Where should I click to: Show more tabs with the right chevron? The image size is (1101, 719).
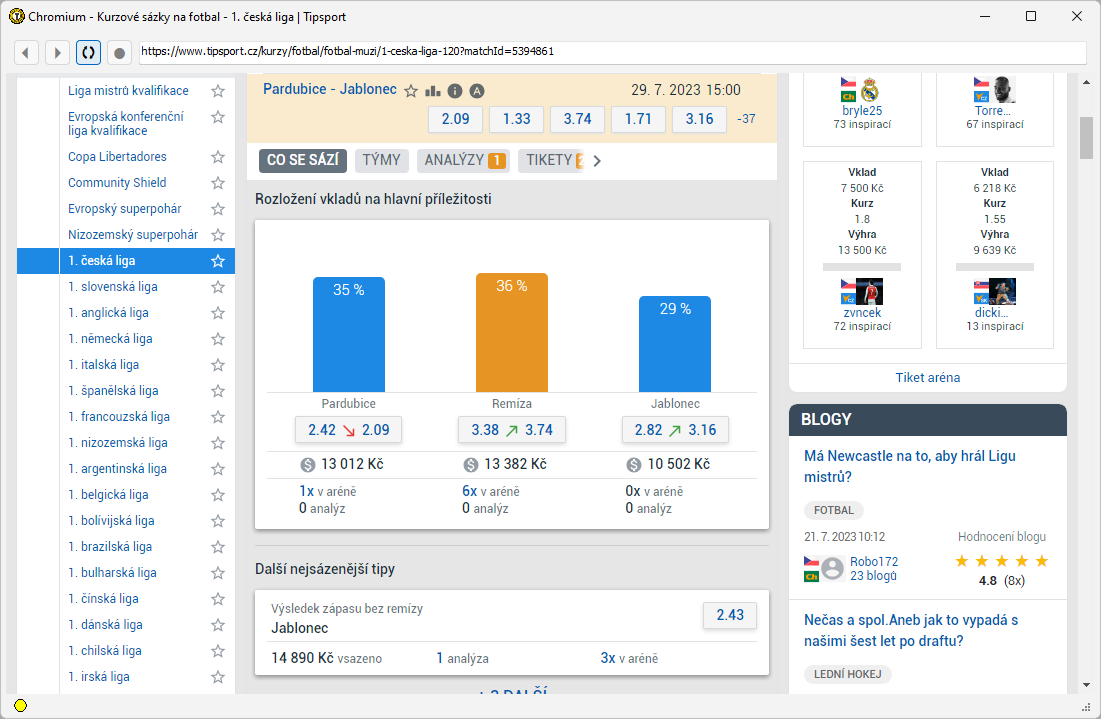pyautogui.click(x=597, y=161)
